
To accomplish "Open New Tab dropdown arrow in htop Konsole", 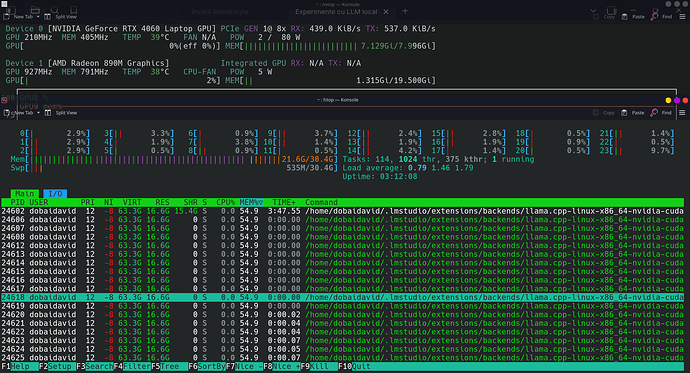I will pyautogui.click(x=38, y=113).
